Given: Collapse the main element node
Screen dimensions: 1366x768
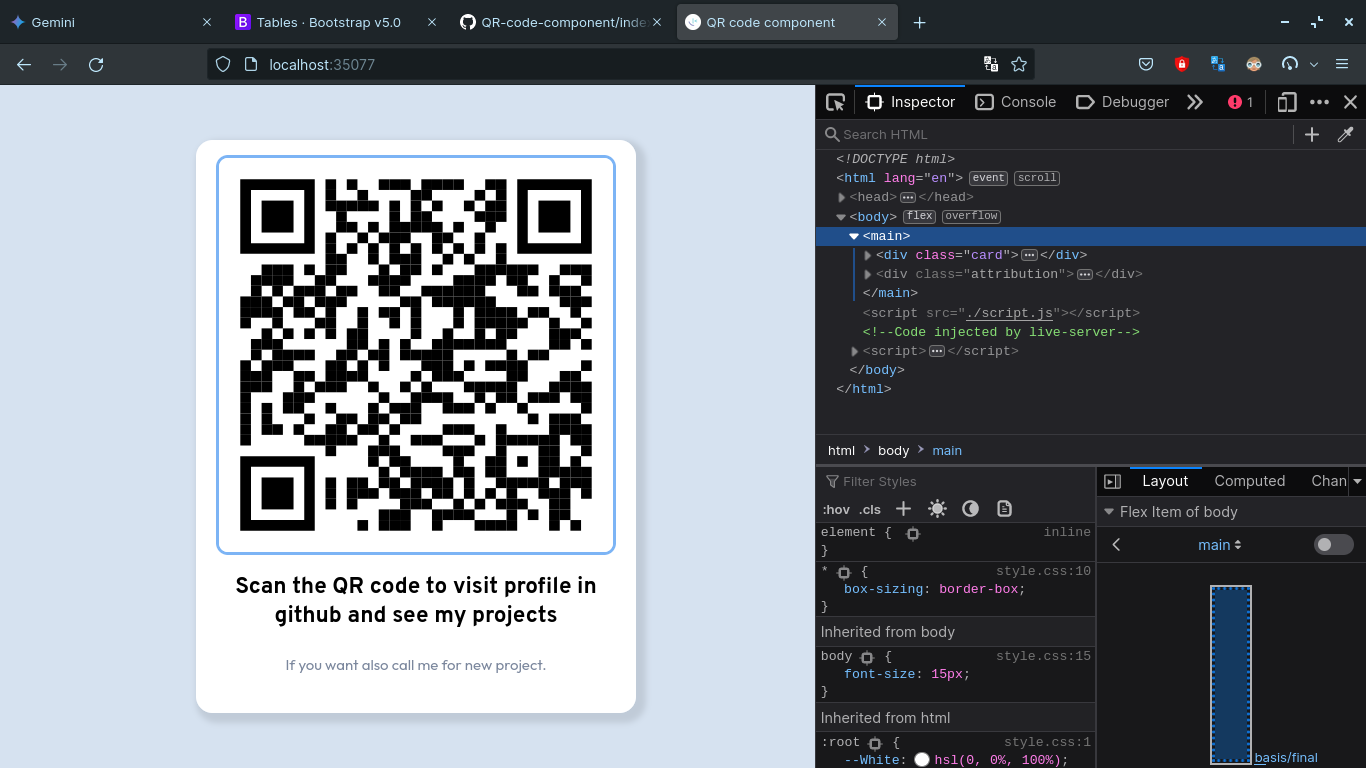Looking at the screenshot, I should [x=854, y=236].
